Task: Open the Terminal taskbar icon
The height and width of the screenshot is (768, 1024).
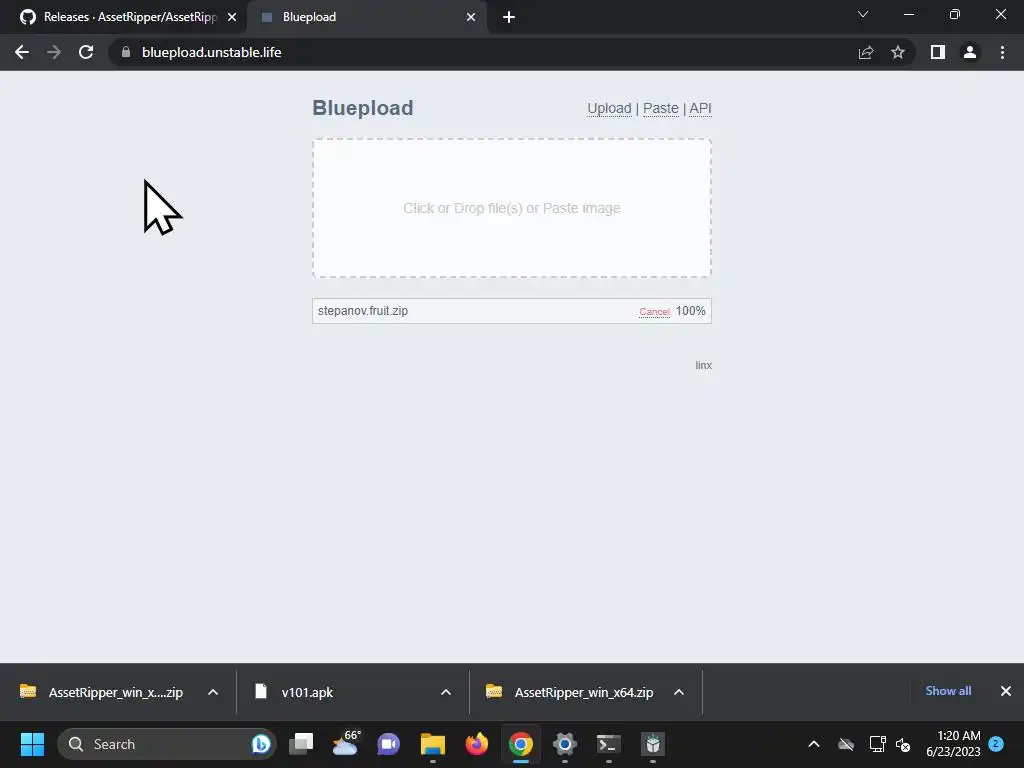Action: [609, 744]
